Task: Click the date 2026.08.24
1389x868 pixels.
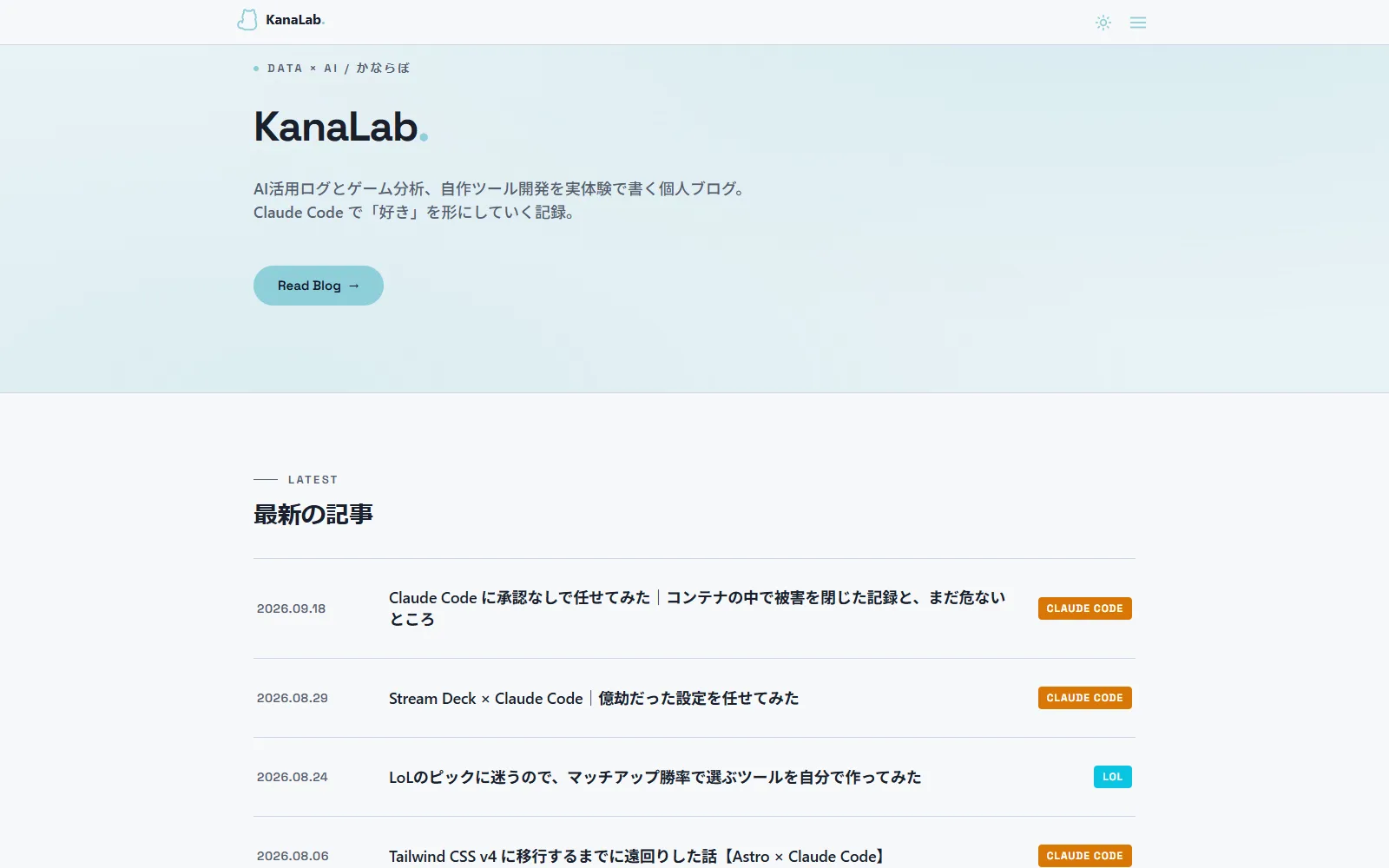Action: coord(293,777)
